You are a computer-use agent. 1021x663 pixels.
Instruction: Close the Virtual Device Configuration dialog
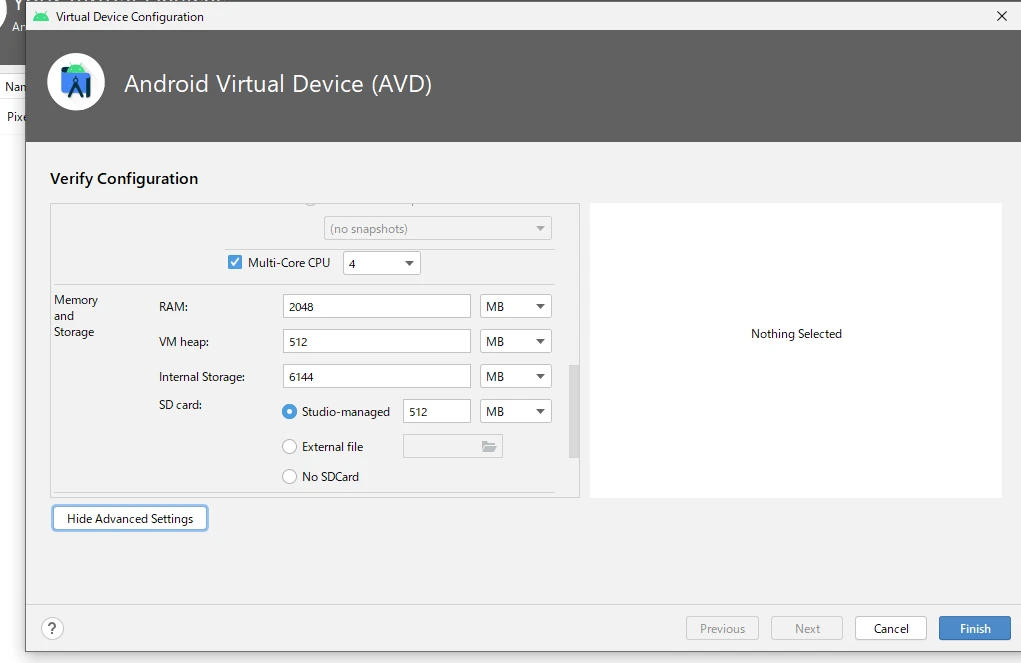[1002, 16]
